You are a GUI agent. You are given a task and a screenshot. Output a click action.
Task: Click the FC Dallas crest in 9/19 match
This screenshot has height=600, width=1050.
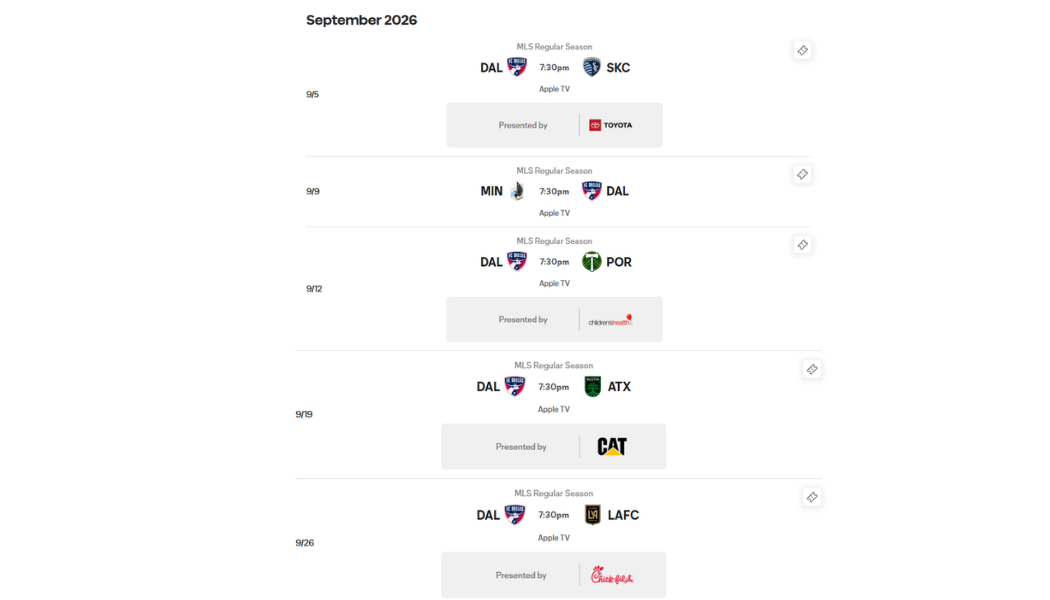pyautogui.click(x=514, y=386)
